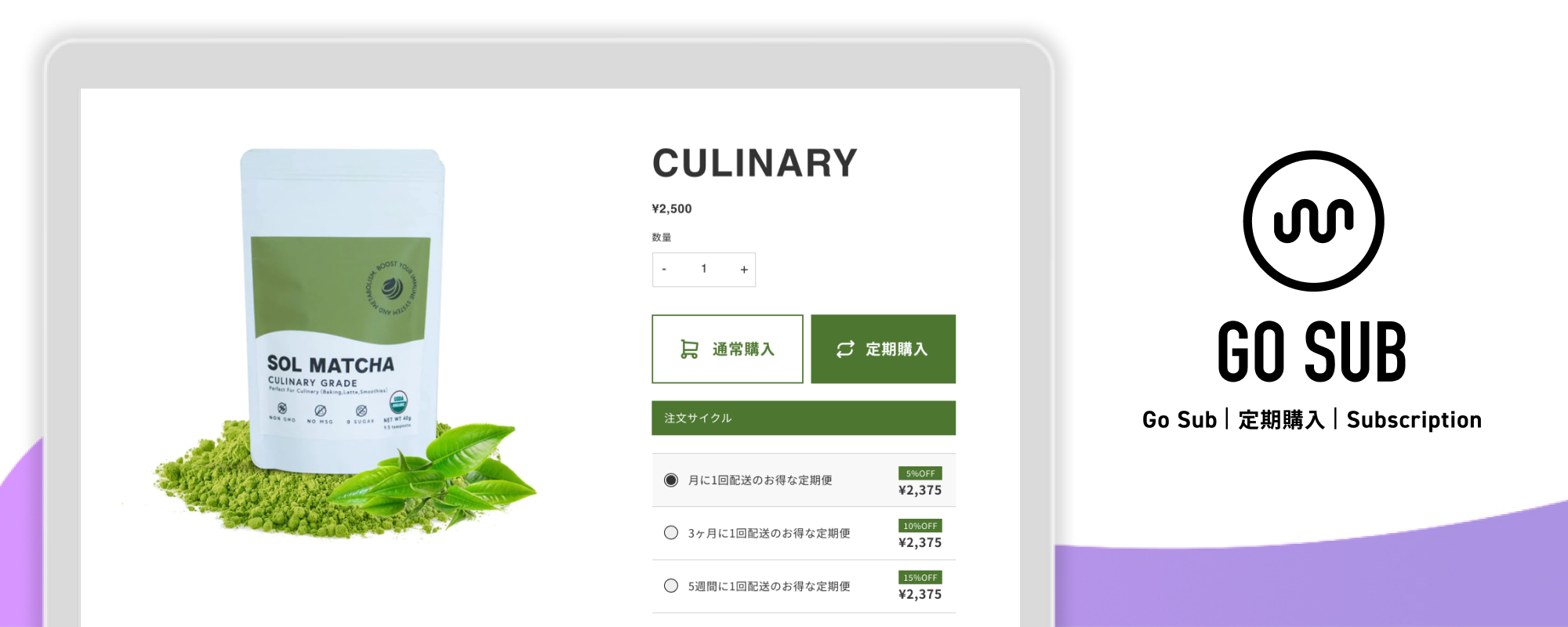Screen dimensions: 1568x627
Task: Click the 5%OFF discount badge
Action: pos(920,473)
